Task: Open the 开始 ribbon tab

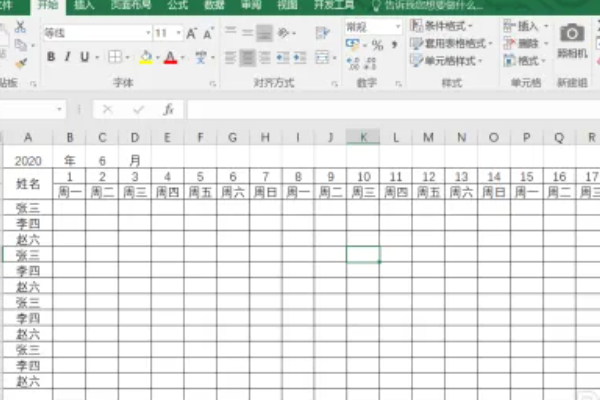Action: 48,5
